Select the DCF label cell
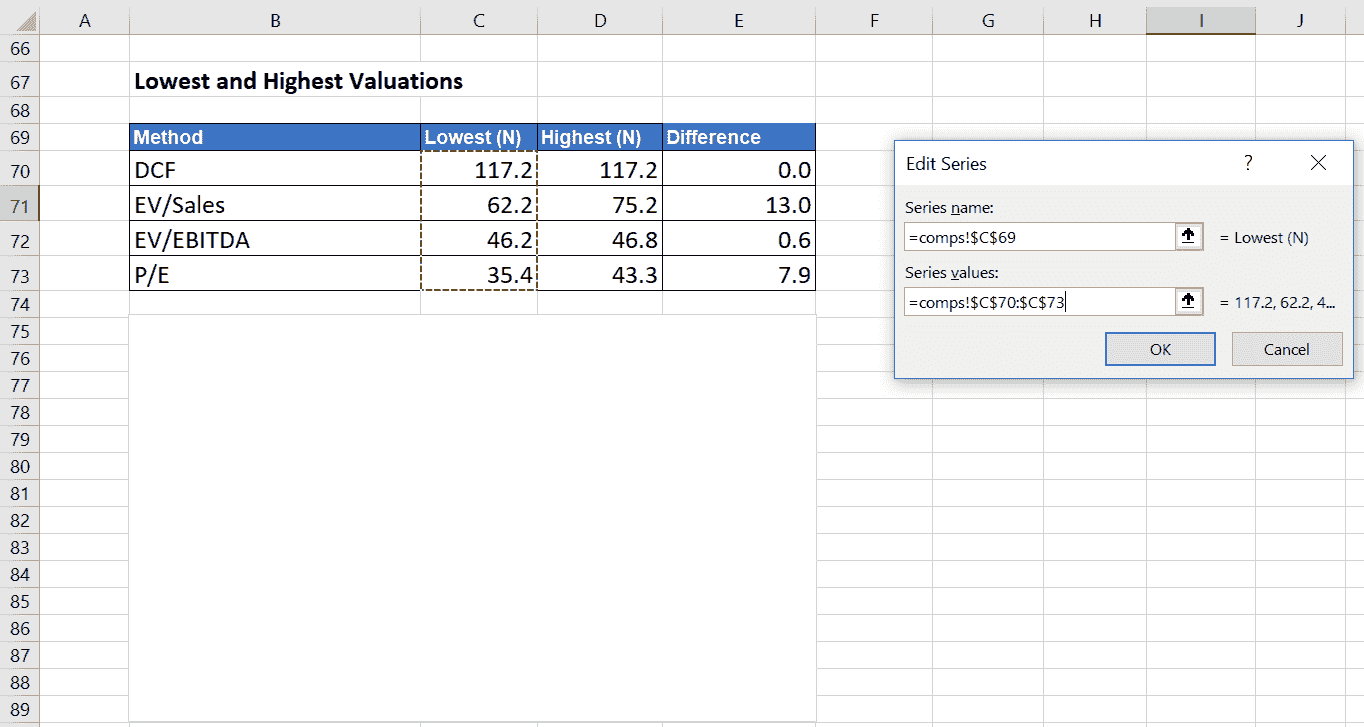Screen dimensions: 1364x727 pos(273,170)
